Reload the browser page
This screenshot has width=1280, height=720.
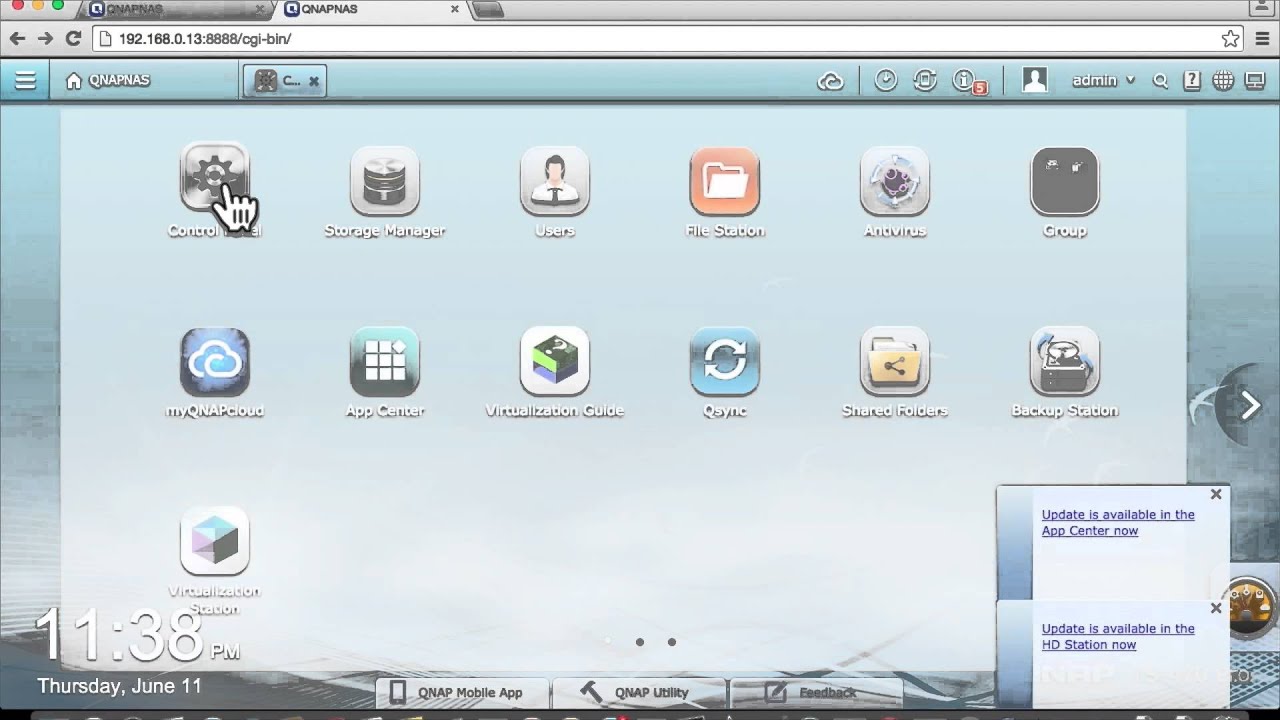pyautogui.click(x=73, y=38)
